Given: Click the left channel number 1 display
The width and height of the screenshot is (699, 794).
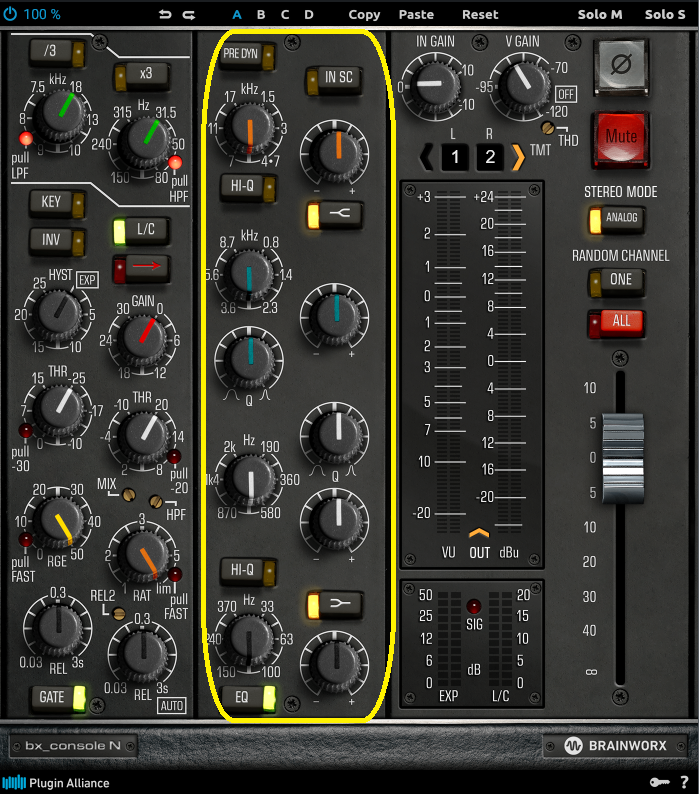Looking at the screenshot, I should click(x=454, y=157).
